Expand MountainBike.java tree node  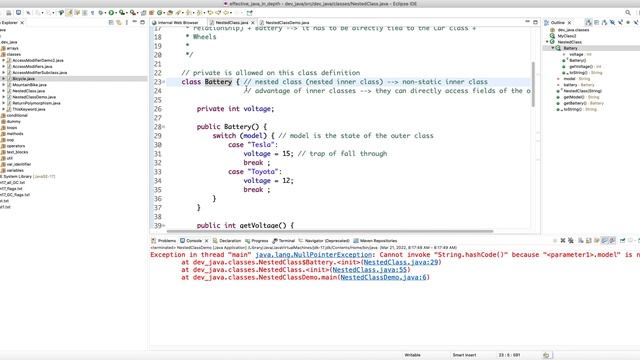click(x=4, y=85)
